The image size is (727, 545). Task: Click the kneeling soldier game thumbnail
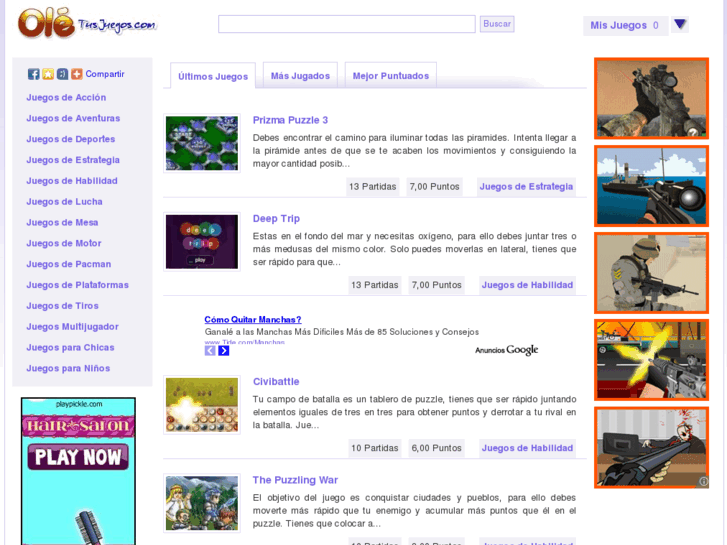click(651, 273)
